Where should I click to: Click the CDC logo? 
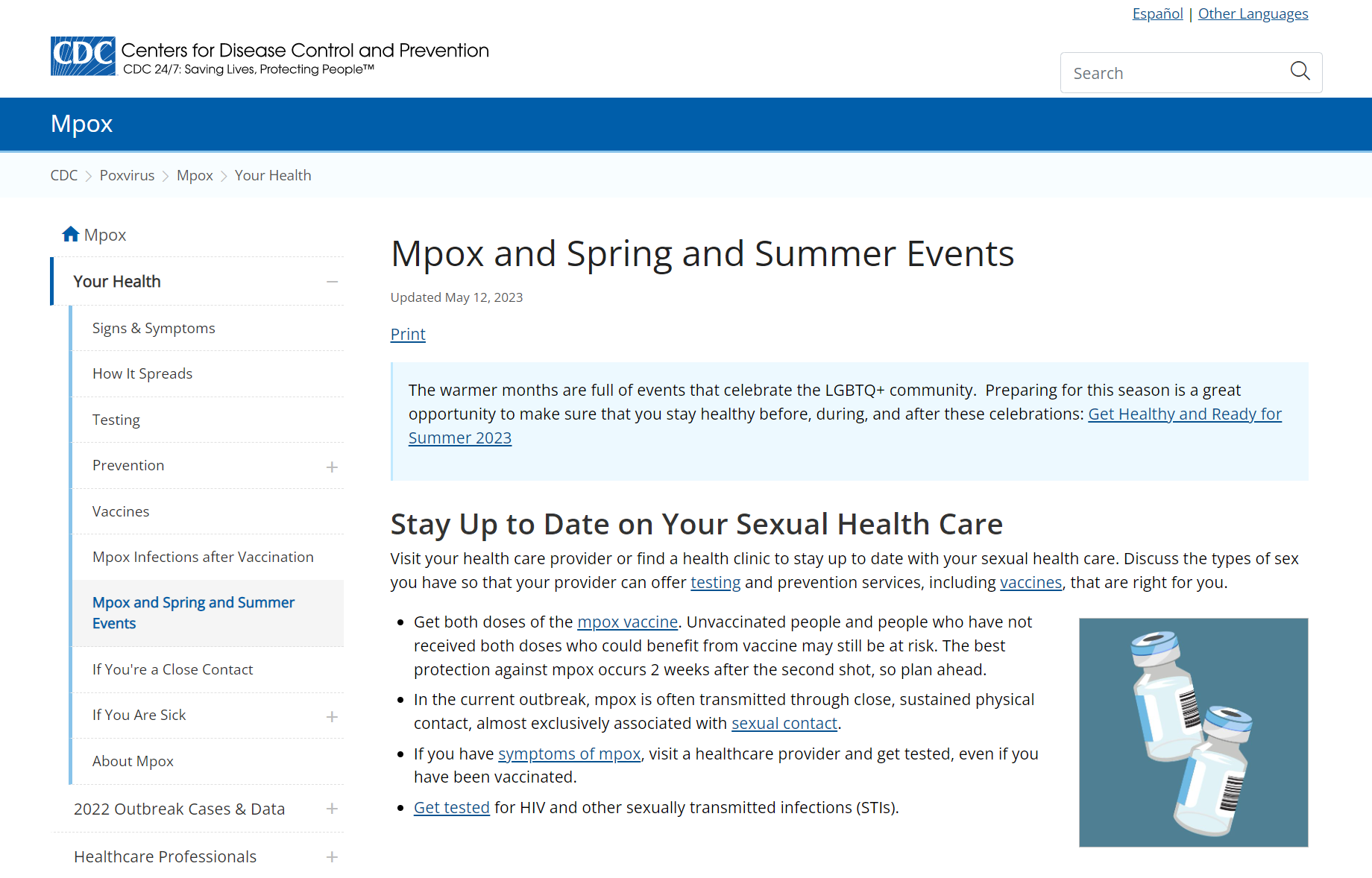pos(83,57)
